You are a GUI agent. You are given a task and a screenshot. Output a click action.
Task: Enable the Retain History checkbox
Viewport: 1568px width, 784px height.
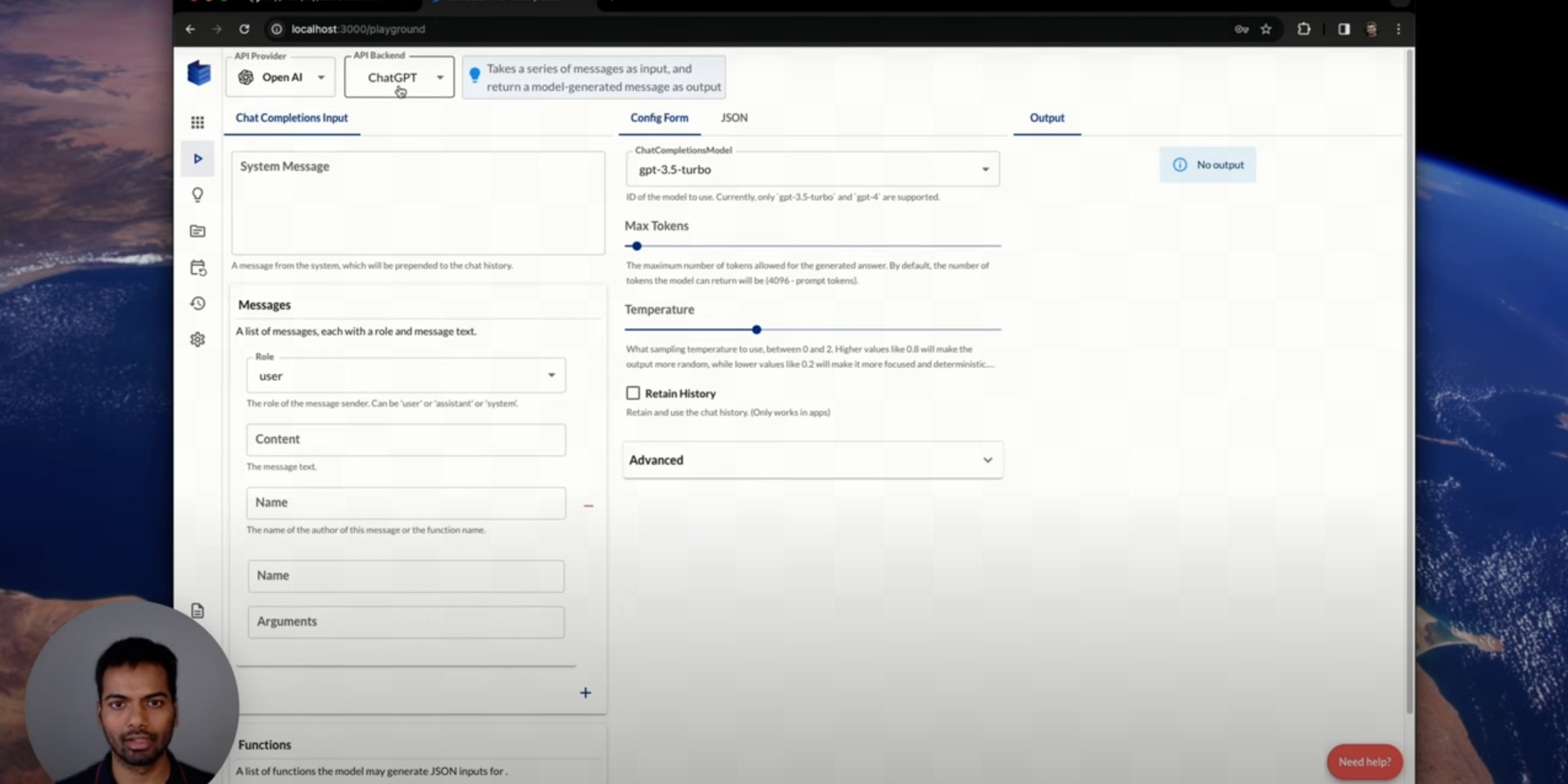[633, 394]
